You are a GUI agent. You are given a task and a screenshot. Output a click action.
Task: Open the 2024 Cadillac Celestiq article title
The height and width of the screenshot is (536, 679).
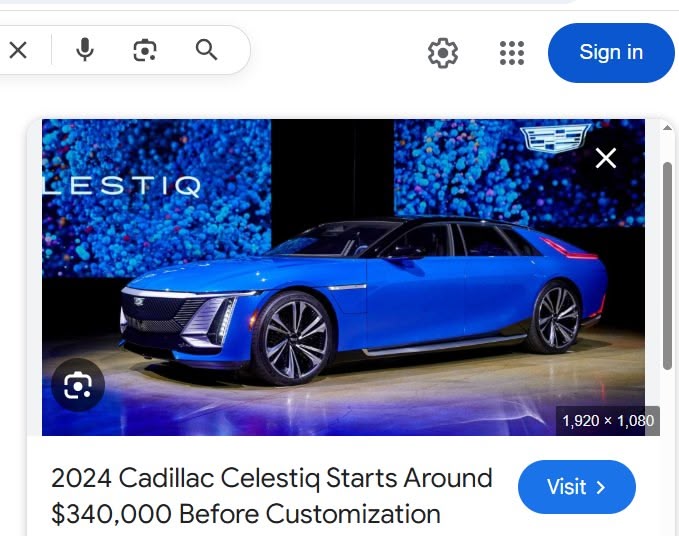pos(272,496)
